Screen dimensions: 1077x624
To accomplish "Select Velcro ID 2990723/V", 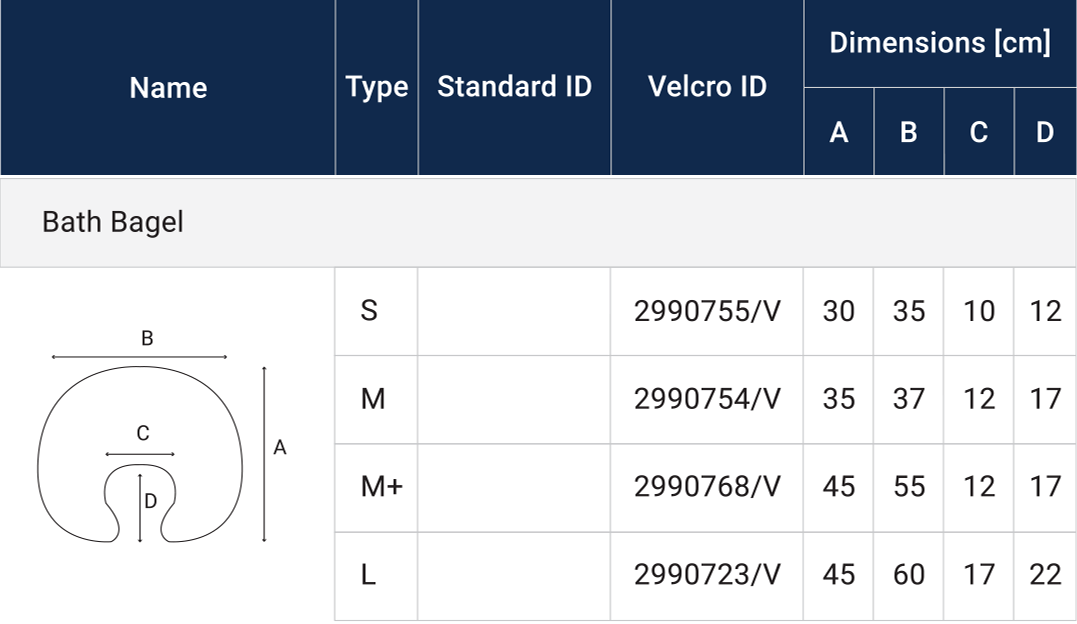I will pyautogui.click(x=707, y=576).
